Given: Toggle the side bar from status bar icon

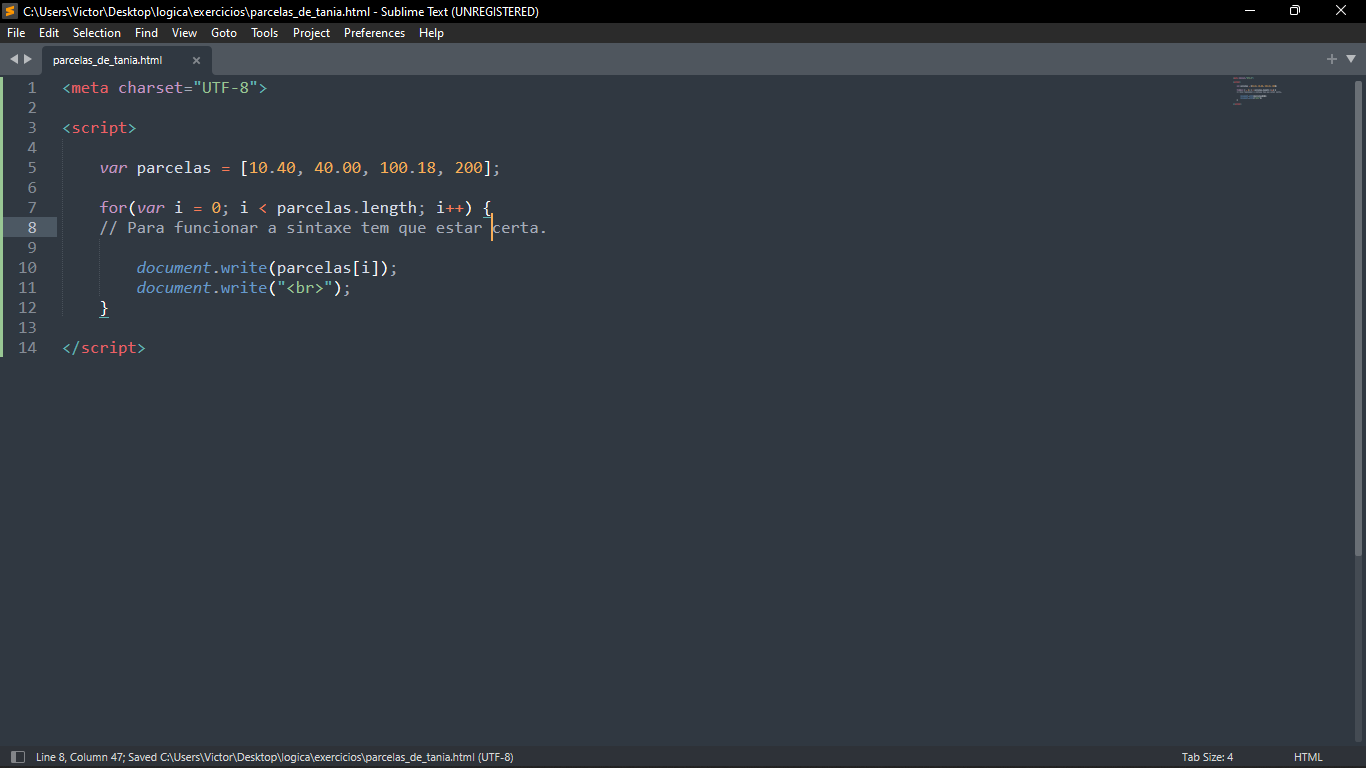Looking at the screenshot, I should (17, 757).
